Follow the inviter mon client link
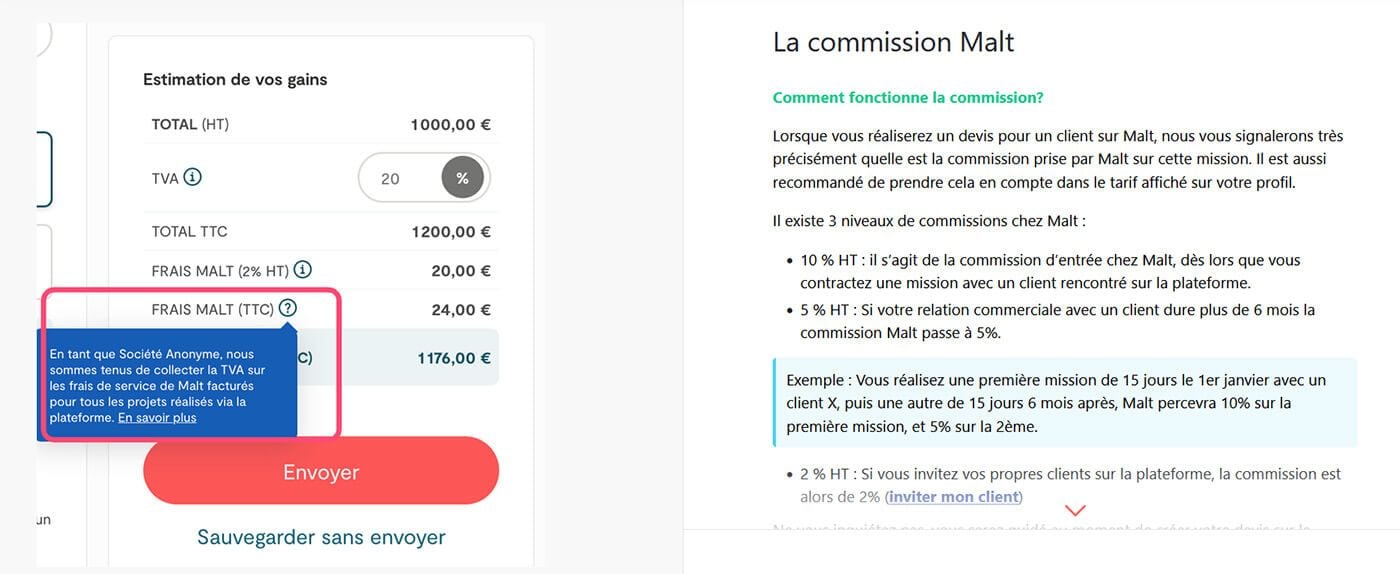The image size is (1400, 574). [953, 497]
